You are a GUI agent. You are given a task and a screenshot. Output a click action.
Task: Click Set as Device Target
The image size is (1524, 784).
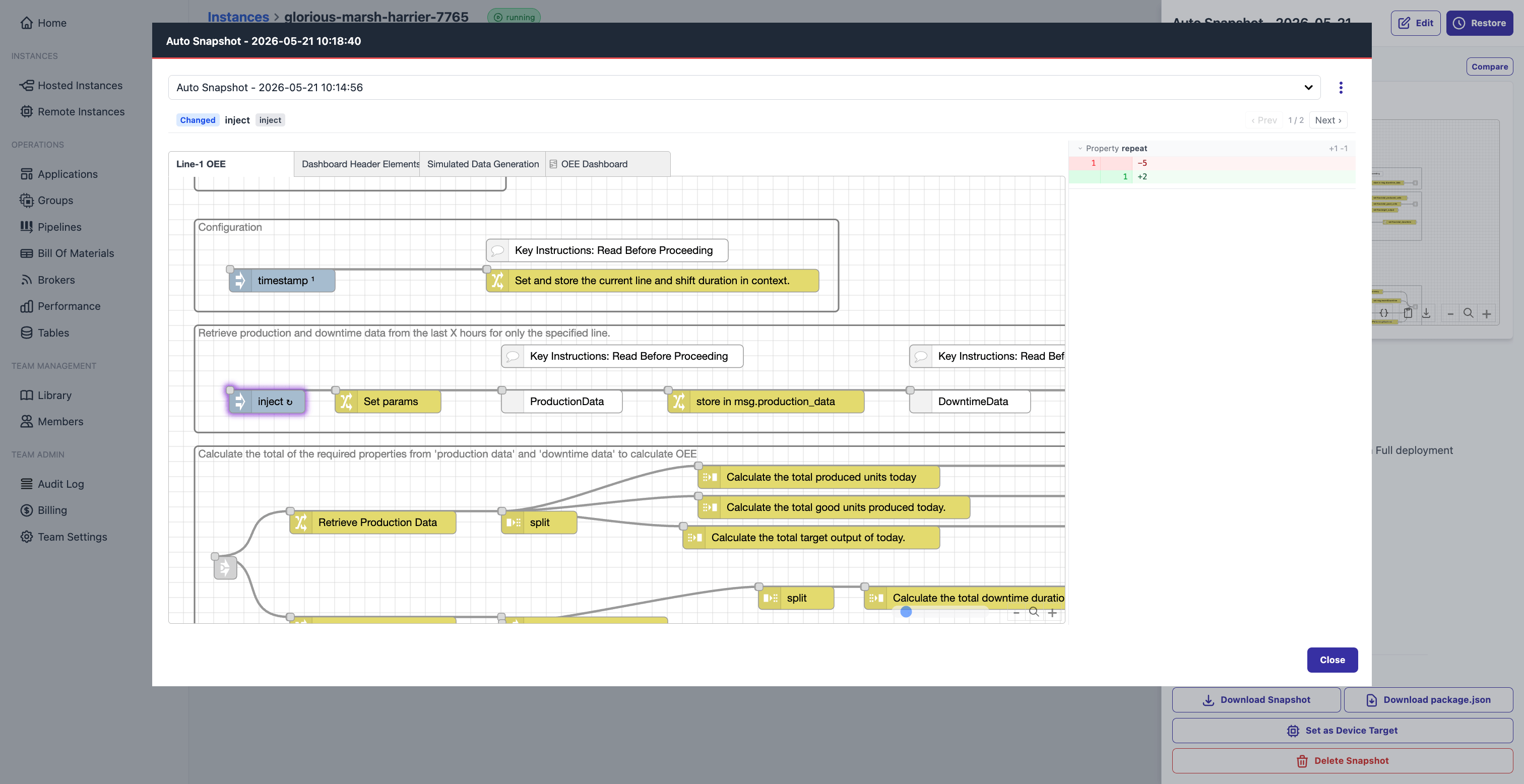tap(1342, 730)
